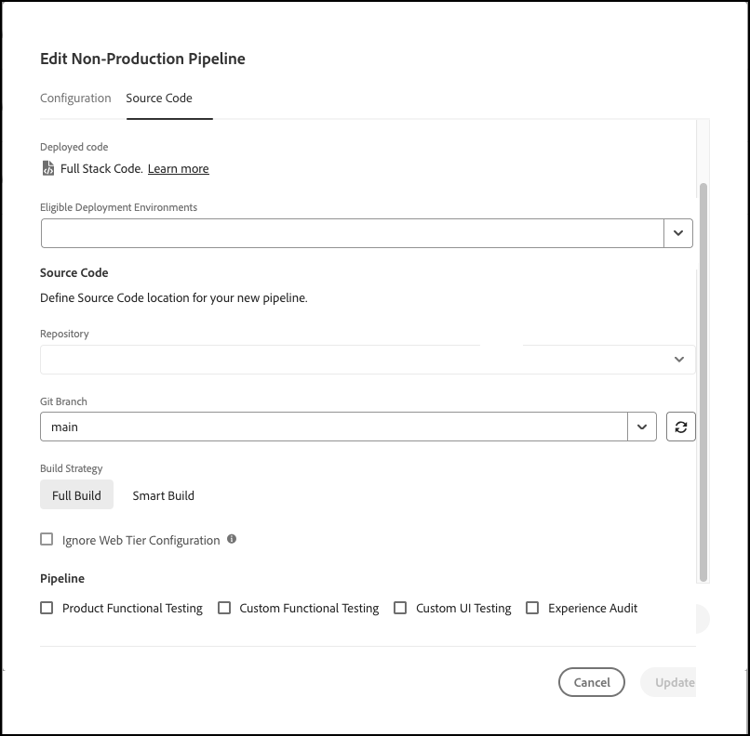Click the dialog's vertical scrollbar
This screenshot has height=736, width=750.
point(703,380)
